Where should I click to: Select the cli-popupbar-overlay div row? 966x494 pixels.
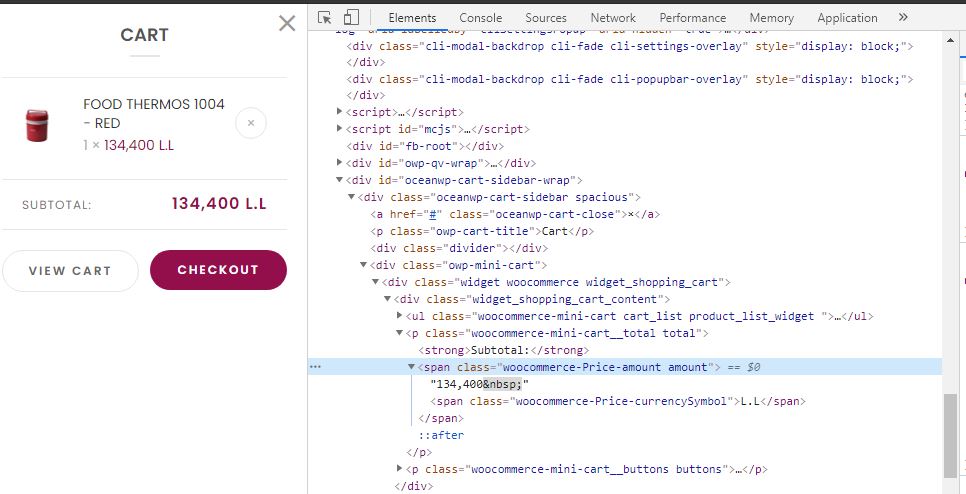[630, 79]
